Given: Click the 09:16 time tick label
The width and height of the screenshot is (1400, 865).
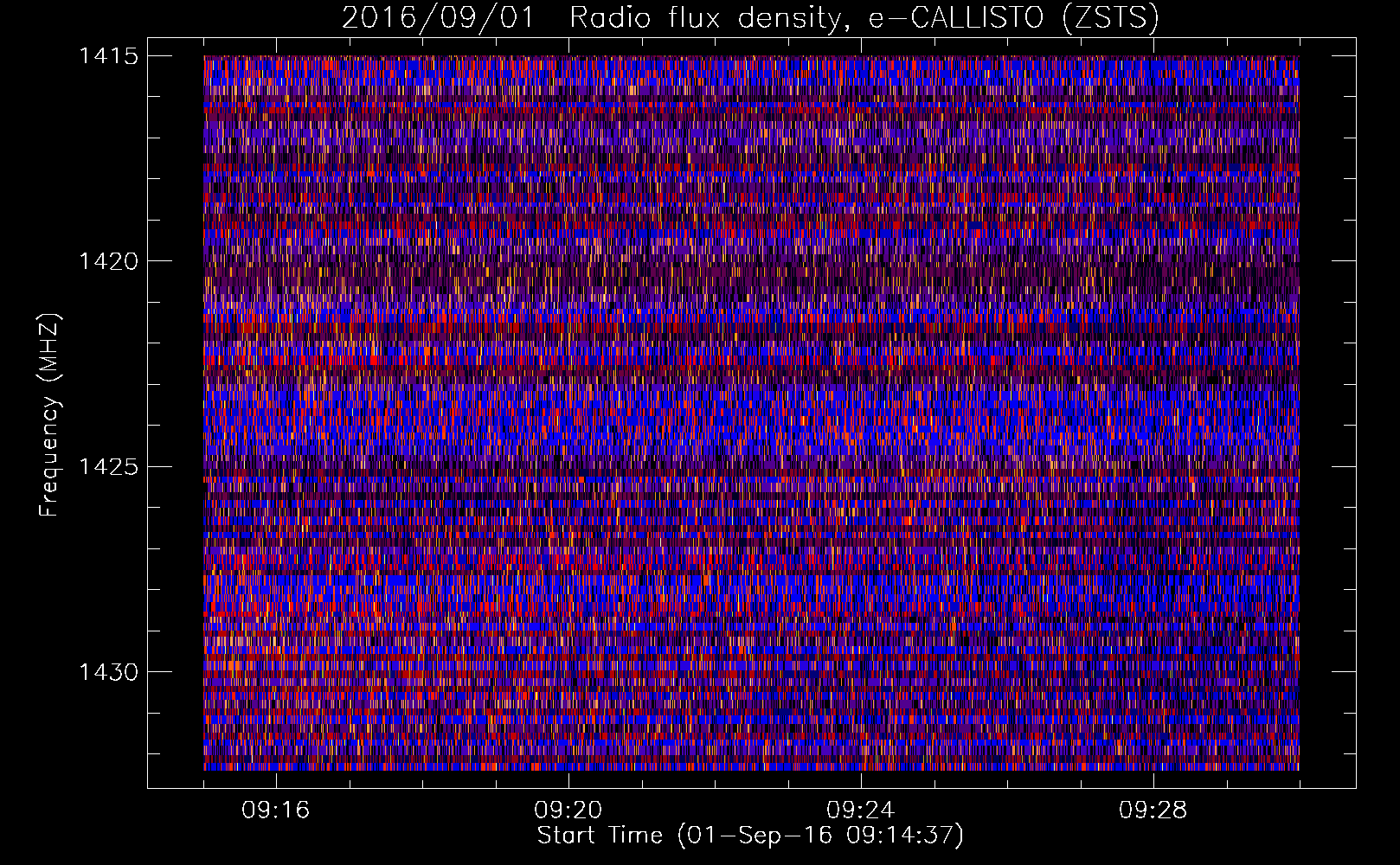Looking at the screenshot, I should (x=276, y=811).
